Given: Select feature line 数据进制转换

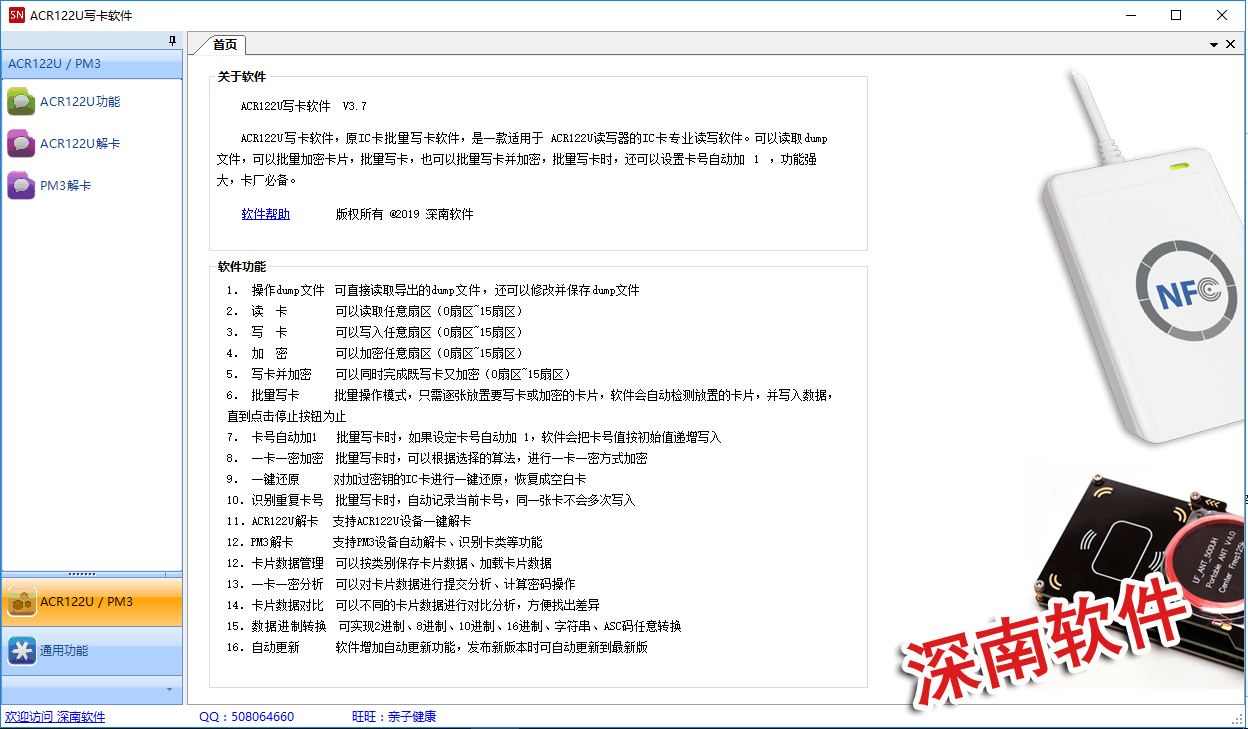Looking at the screenshot, I should click(453, 626).
